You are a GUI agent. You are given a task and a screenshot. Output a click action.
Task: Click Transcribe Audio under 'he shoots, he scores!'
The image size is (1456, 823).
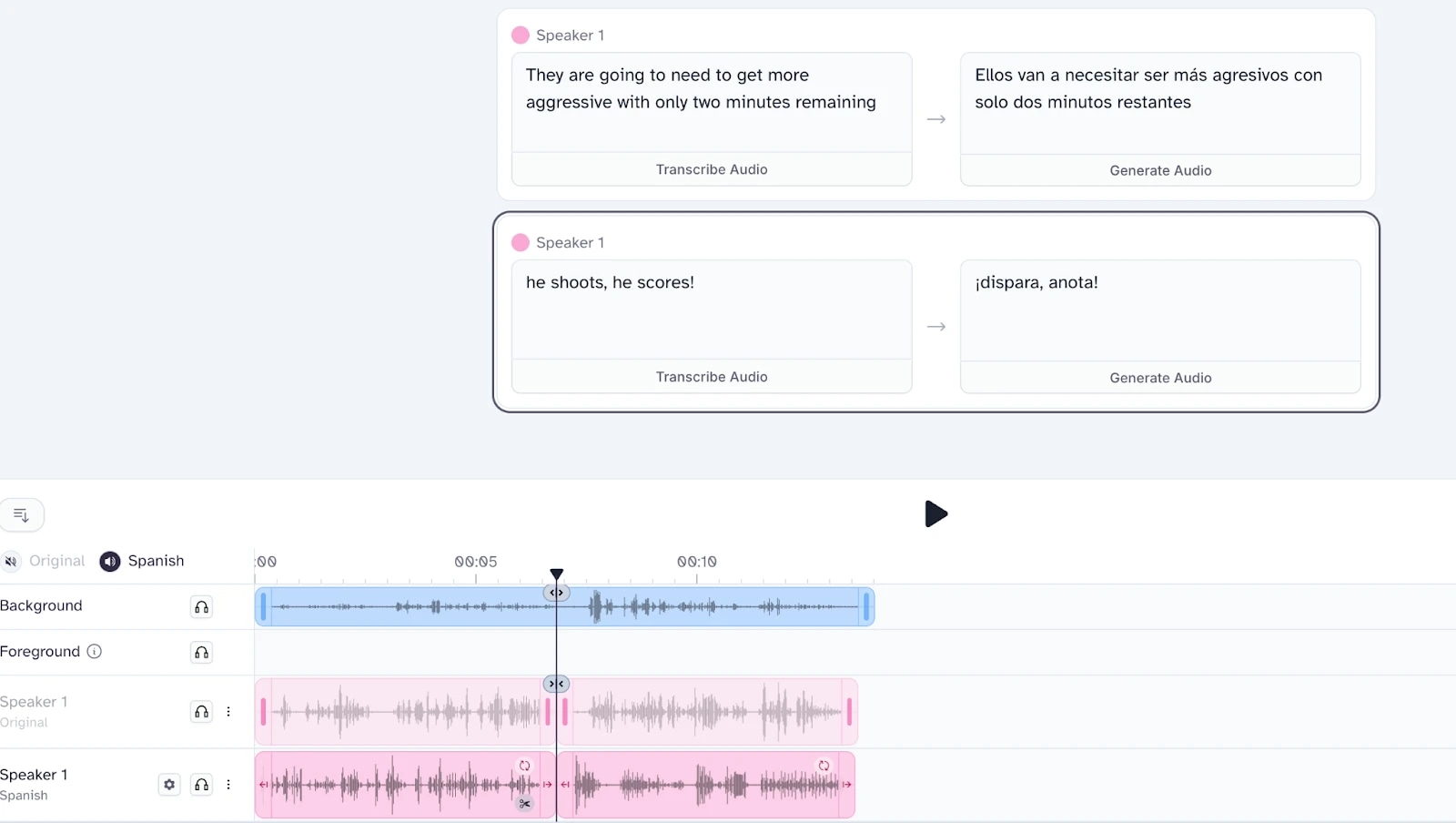tap(712, 377)
